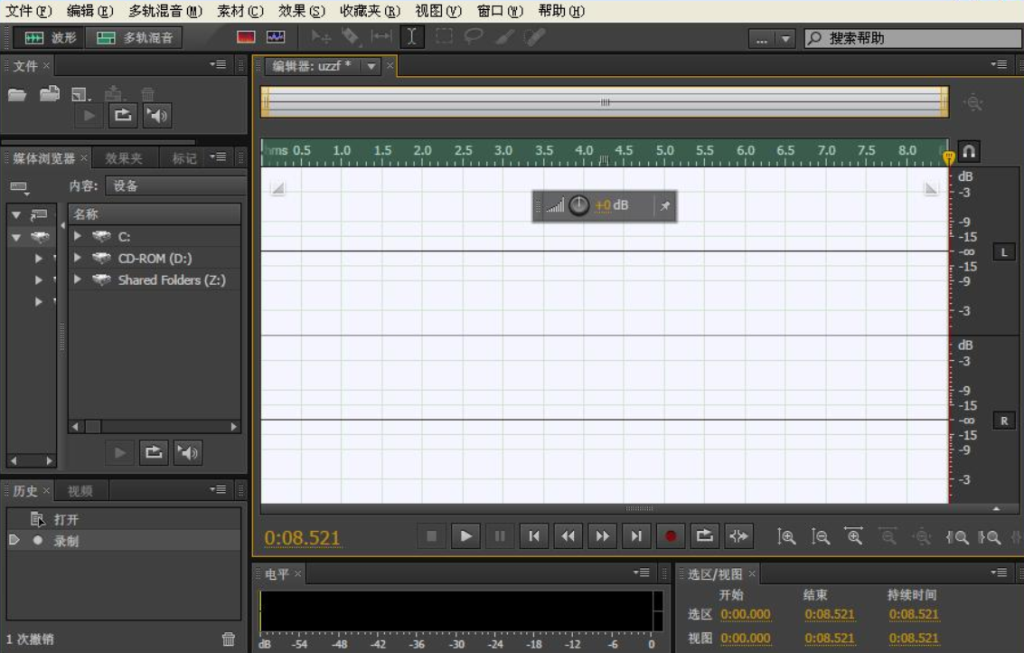Click the Import File icon in the Files panel
Image resolution: width=1024 pixels, height=653 pixels.
pyautogui.click(x=50, y=94)
